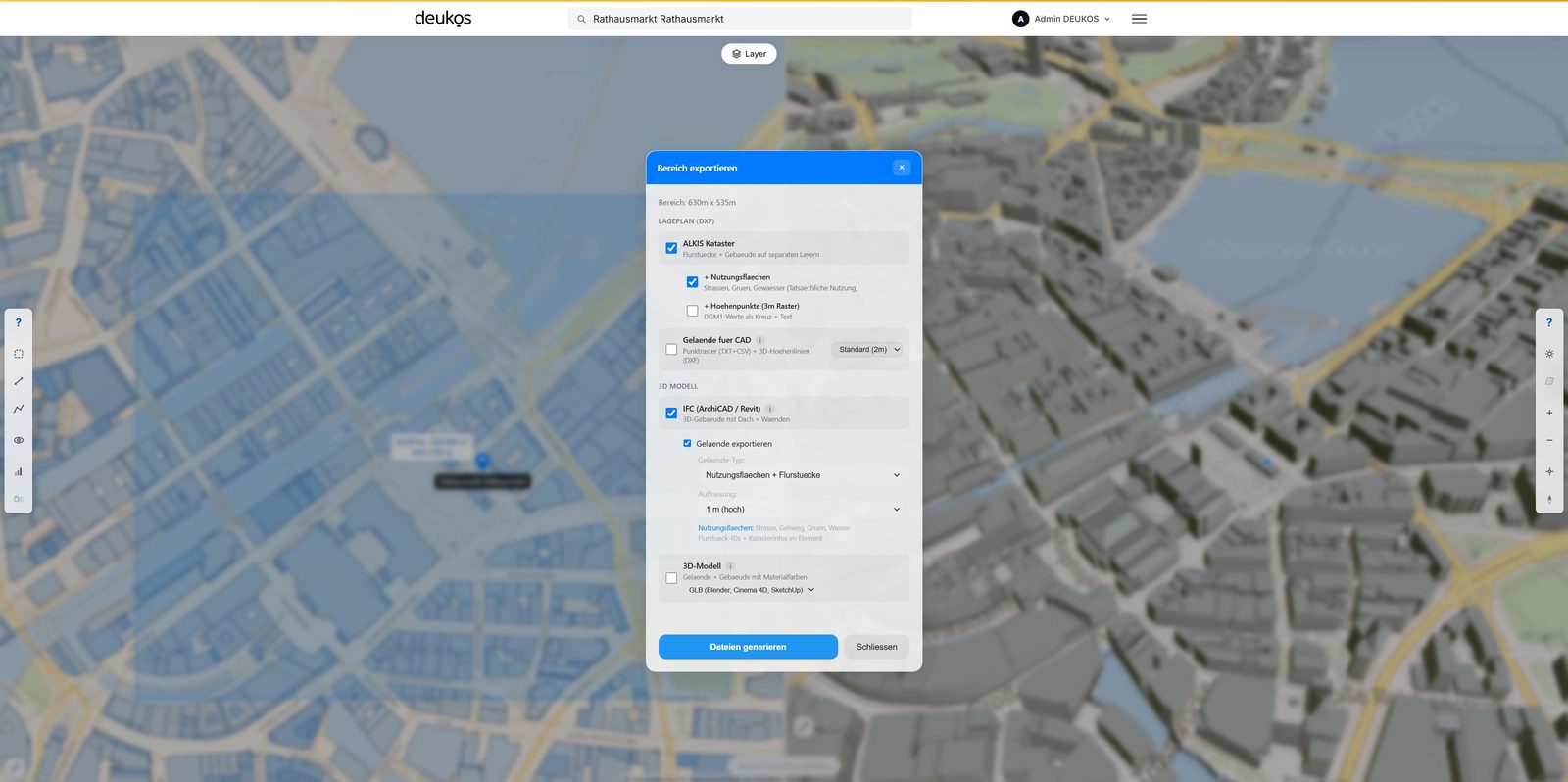1568x782 pixels.
Task: Click the Rathausmarkt search field
Action: coord(740,19)
